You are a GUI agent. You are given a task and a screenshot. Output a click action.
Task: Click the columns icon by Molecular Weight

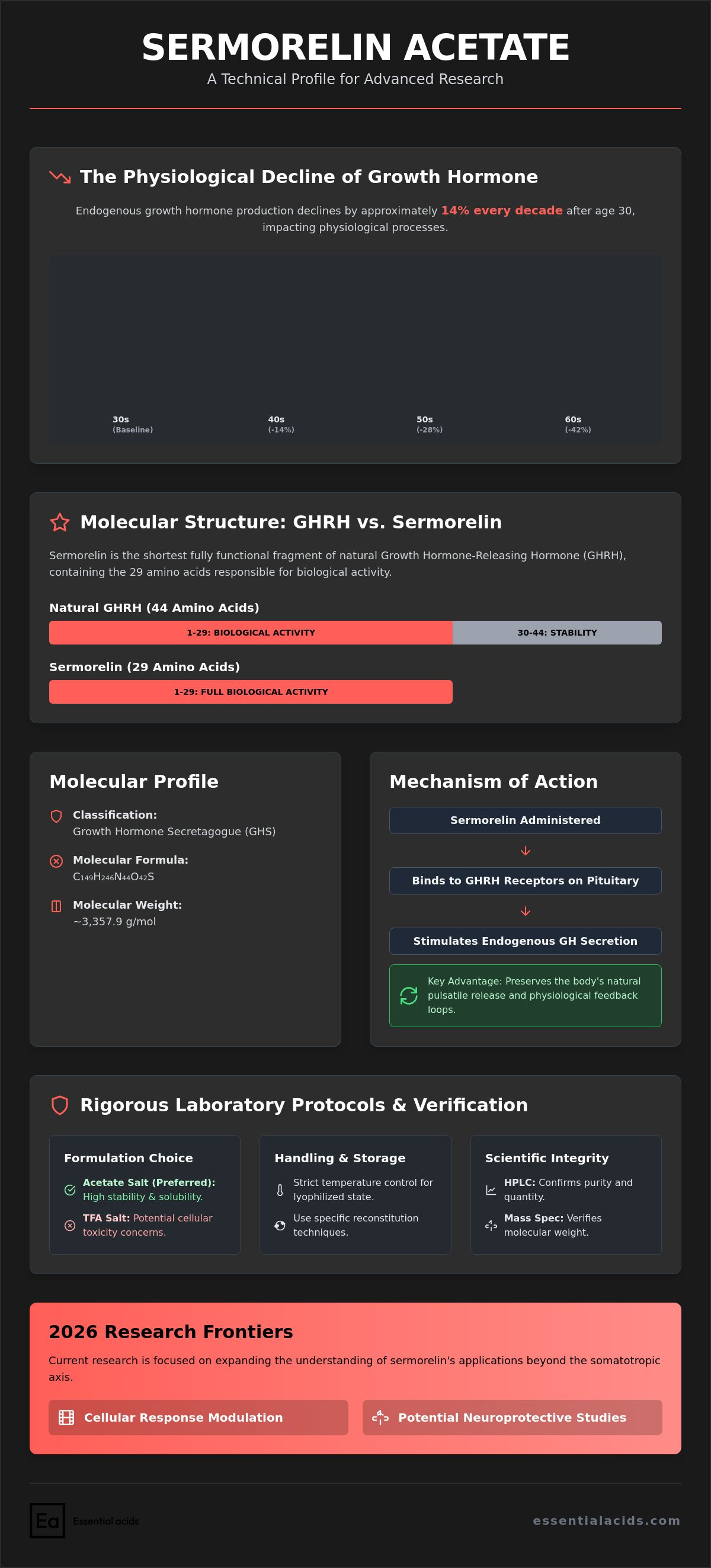click(x=56, y=906)
